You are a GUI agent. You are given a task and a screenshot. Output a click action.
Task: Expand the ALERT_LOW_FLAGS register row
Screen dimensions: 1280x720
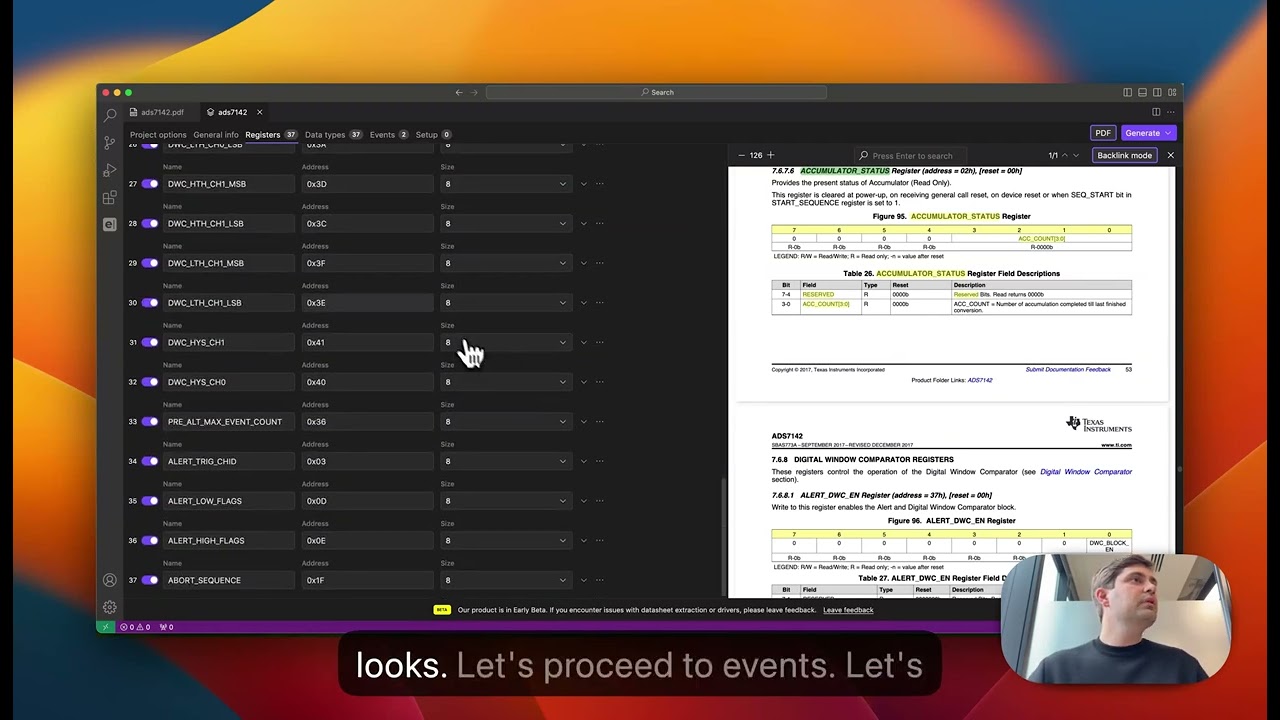tap(584, 501)
